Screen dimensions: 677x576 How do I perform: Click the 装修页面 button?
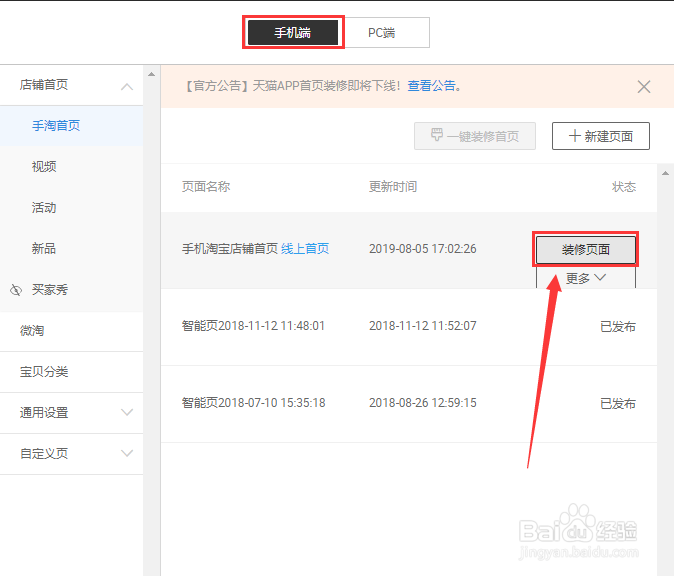tap(586, 249)
